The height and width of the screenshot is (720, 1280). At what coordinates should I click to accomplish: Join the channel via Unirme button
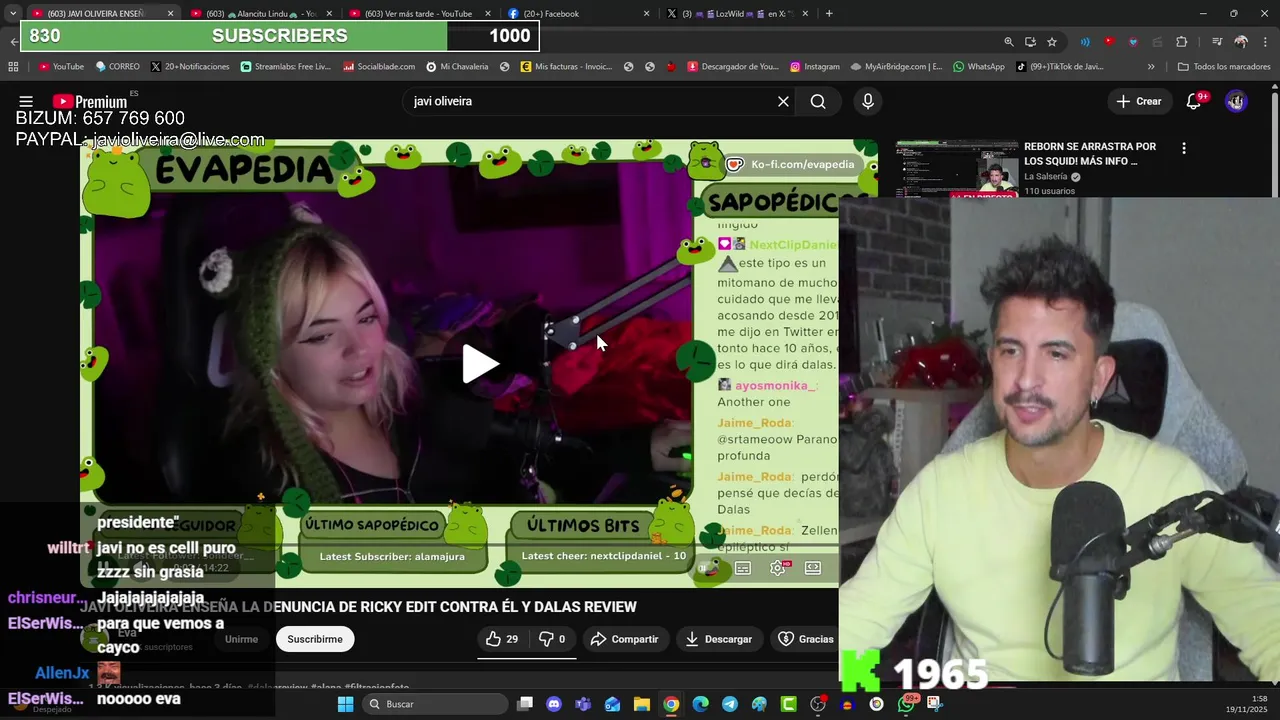[241, 639]
